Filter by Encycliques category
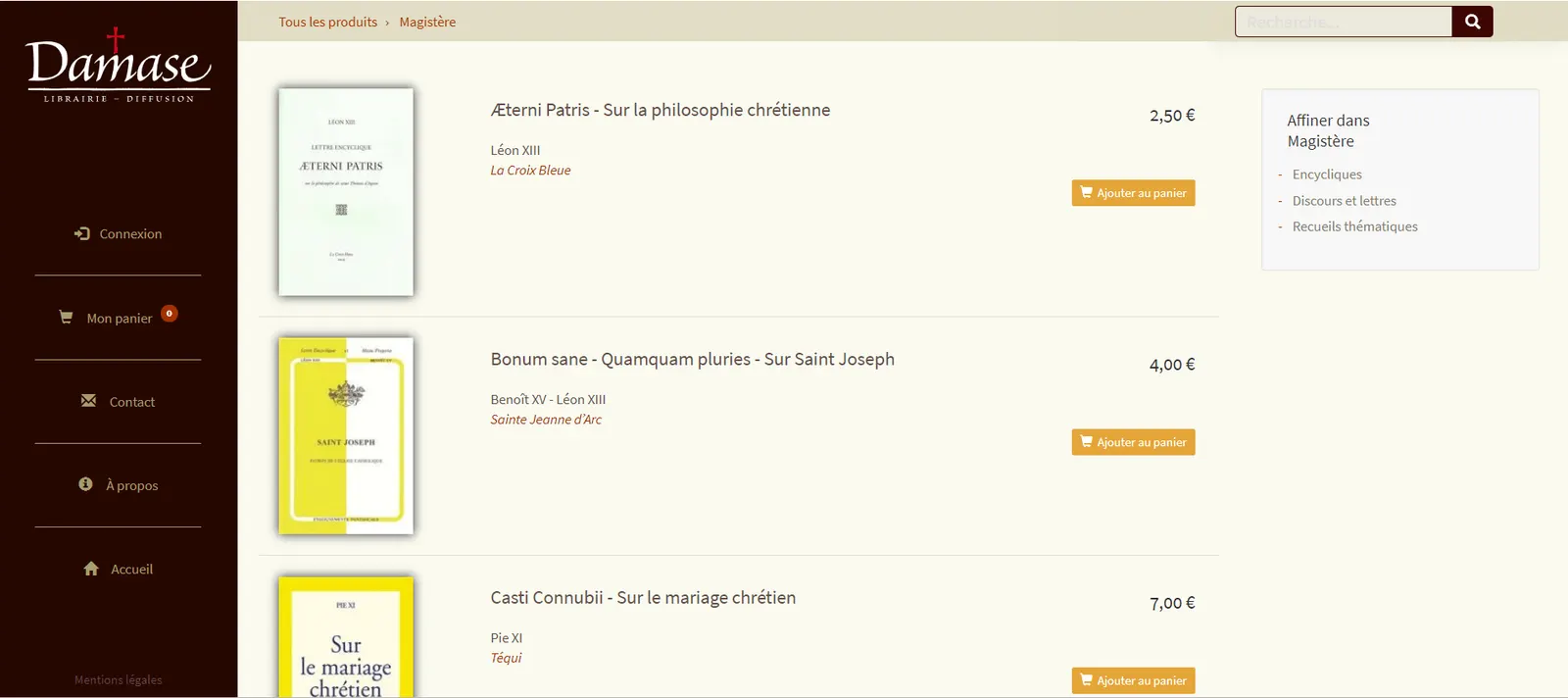 [1327, 174]
